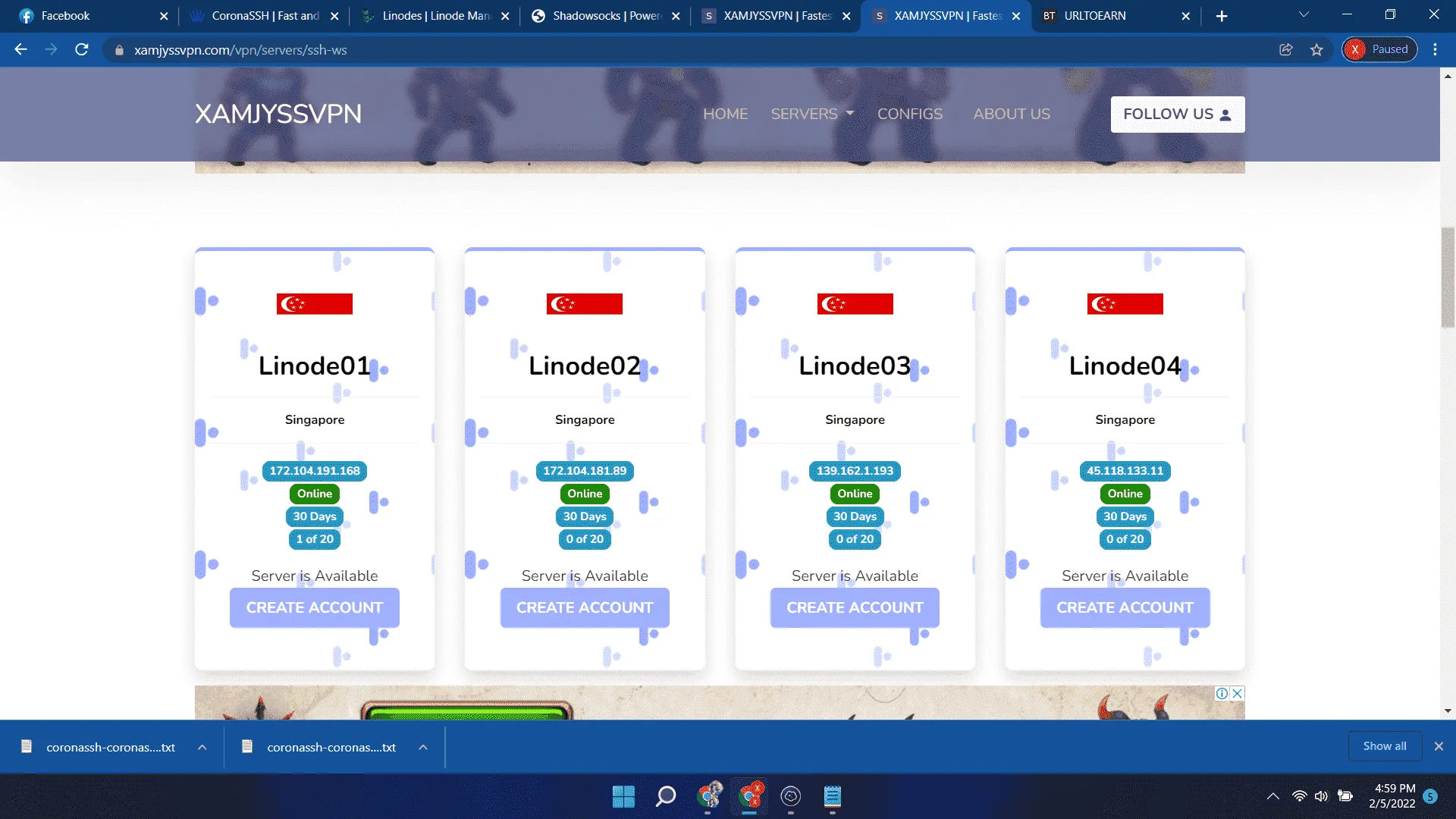Open the volume control in tray
This screenshot has width=1456, height=819.
click(1322, 796)
